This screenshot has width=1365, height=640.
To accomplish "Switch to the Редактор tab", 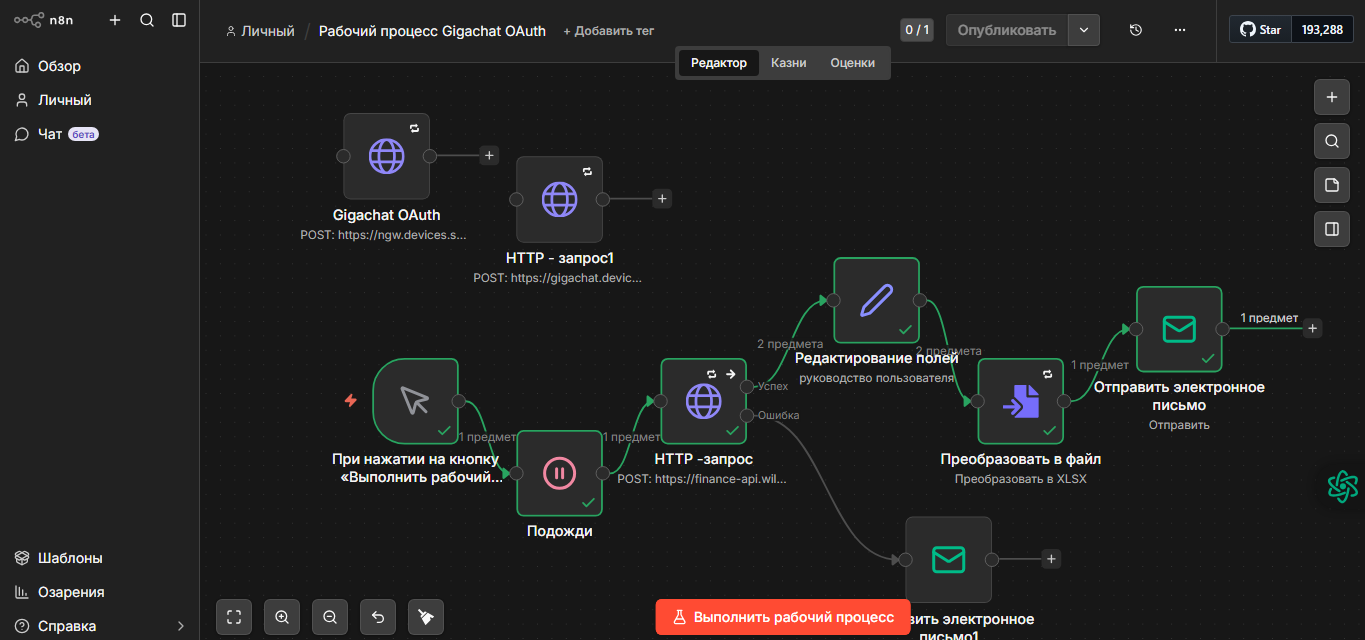I will click(x=718, y=63).
